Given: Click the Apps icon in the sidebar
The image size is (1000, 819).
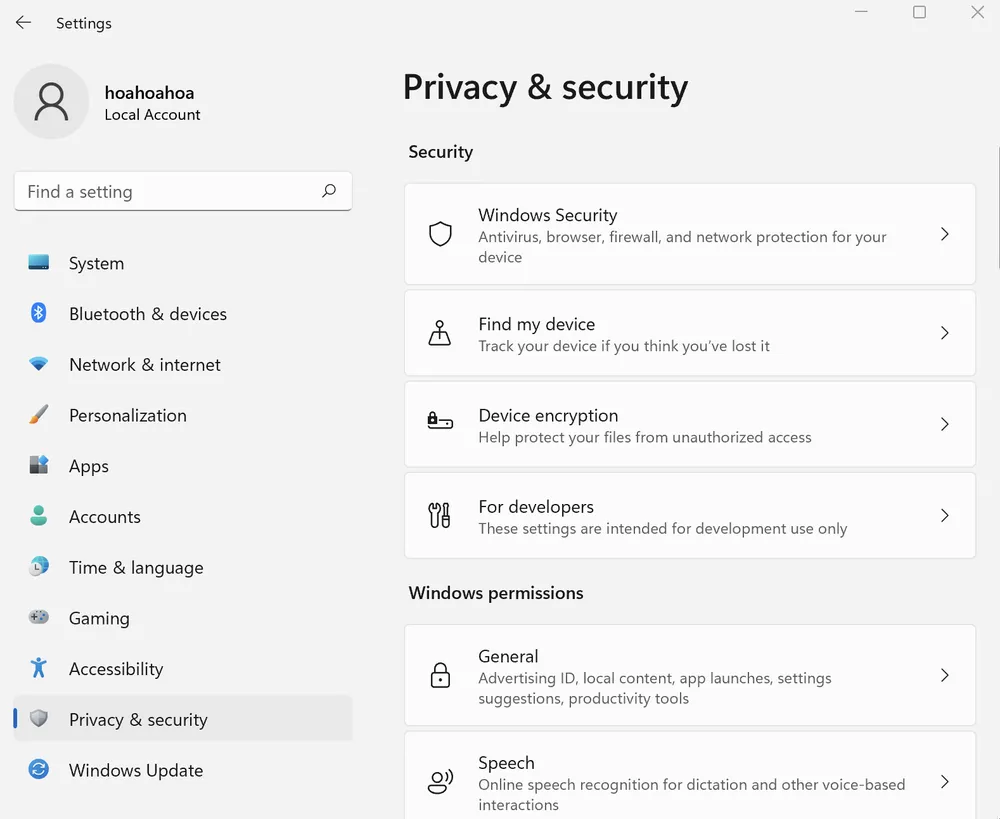Looking at the screenshot, I should pos(38,466).
